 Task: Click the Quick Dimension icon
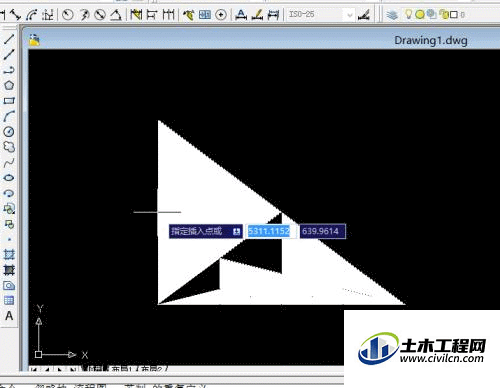[x=136, y=14]
